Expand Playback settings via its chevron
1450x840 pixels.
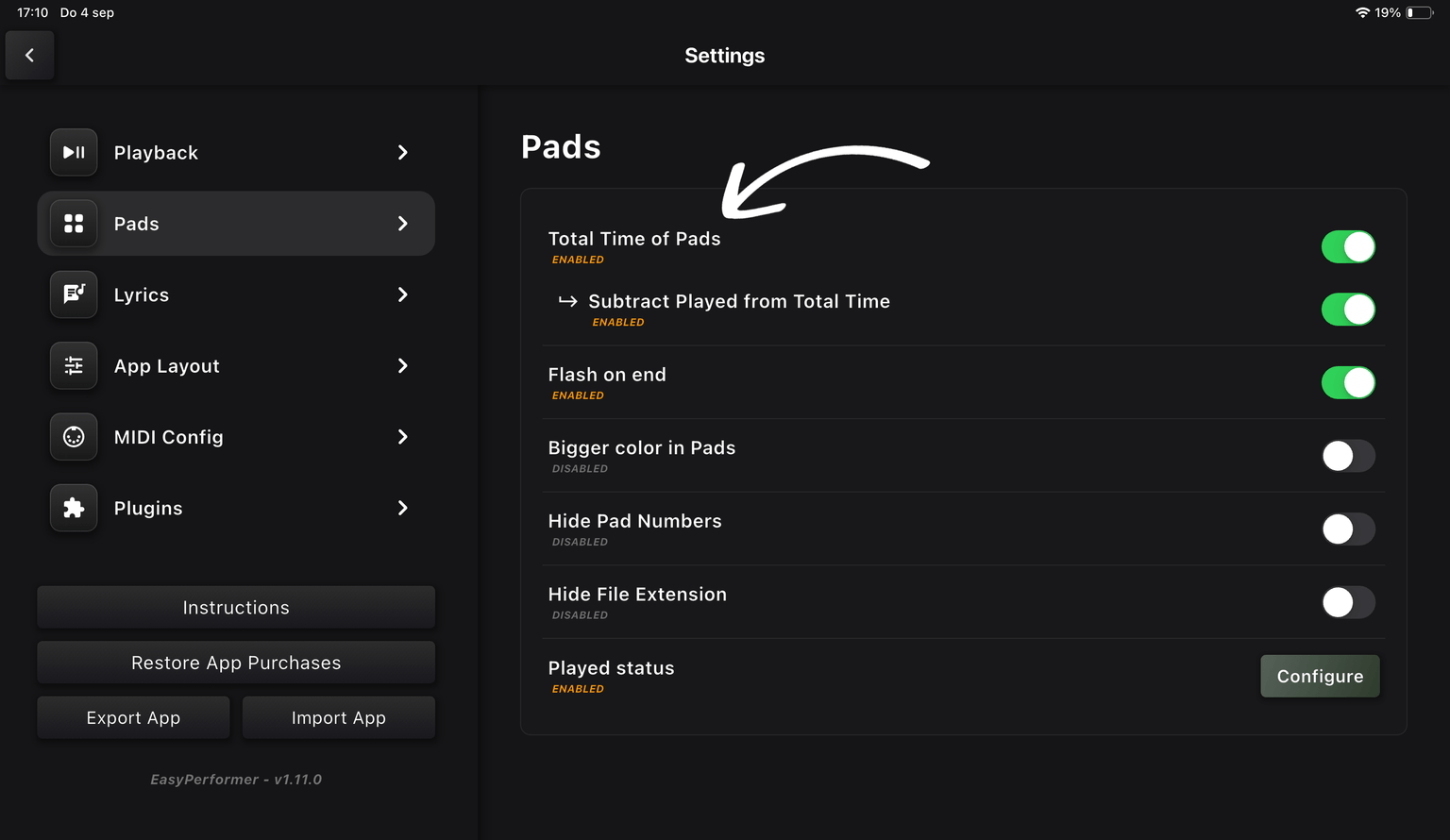pyautogui.click(x=403, y=153)
